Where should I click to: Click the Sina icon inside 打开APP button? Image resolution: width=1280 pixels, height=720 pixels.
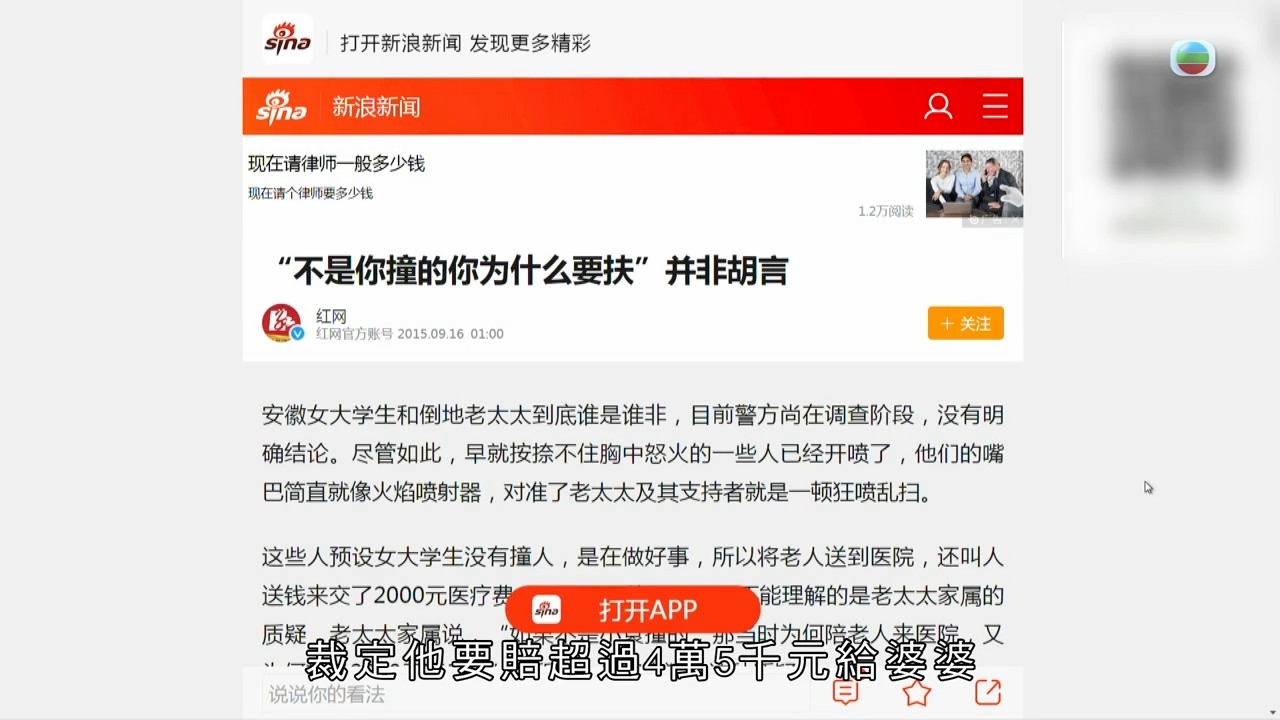click(546, 610)
